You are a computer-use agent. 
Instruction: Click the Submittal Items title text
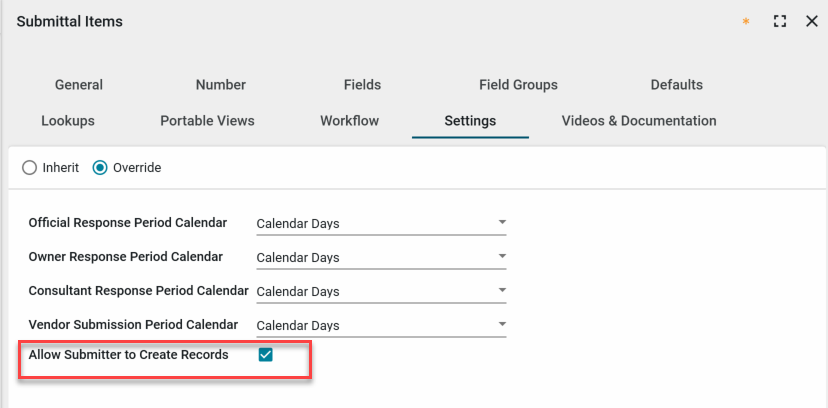click(x=70, y=21)
